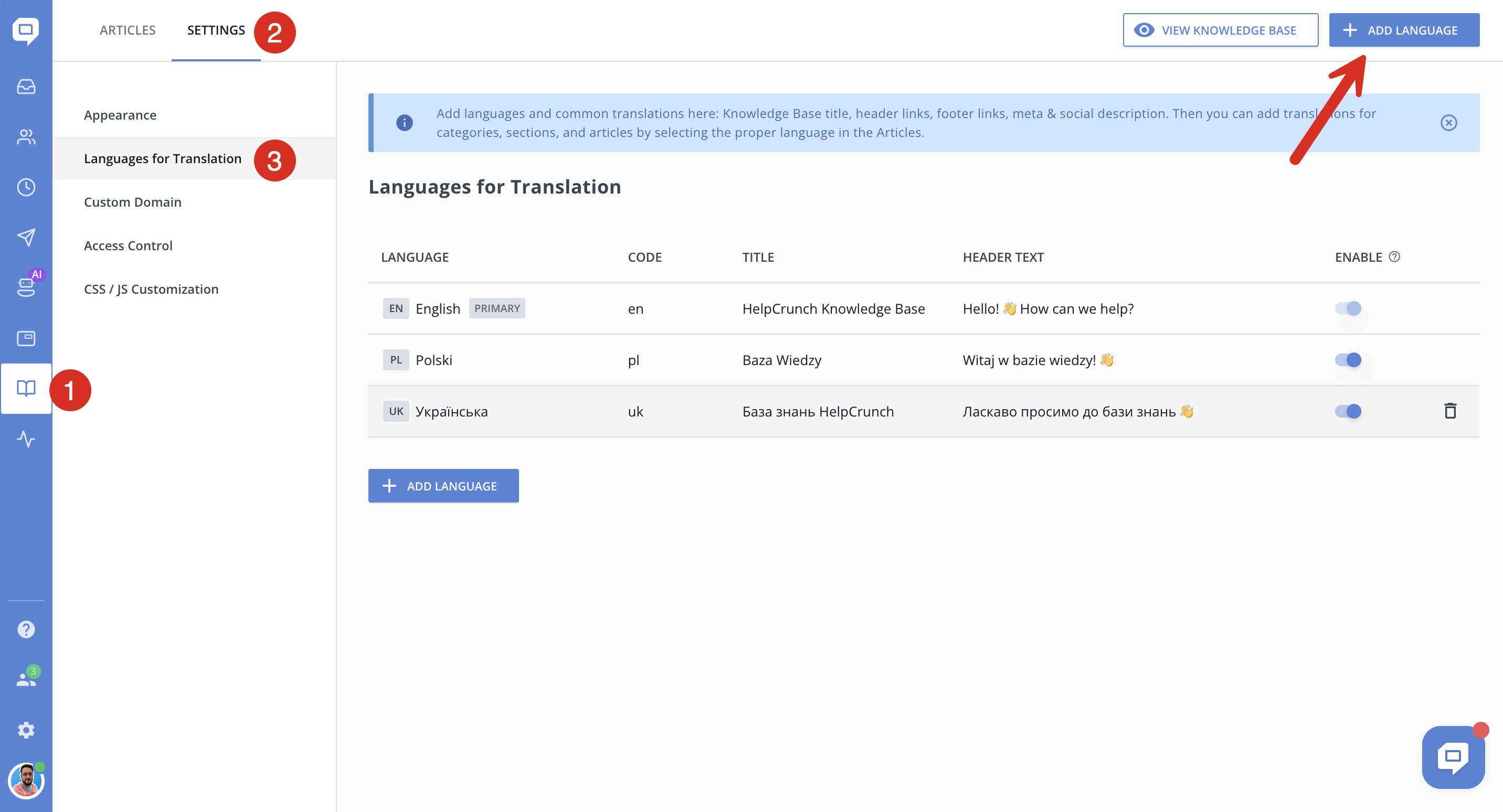Open Custom Domain settings
1503x812 pixels.
coord(132,202)
